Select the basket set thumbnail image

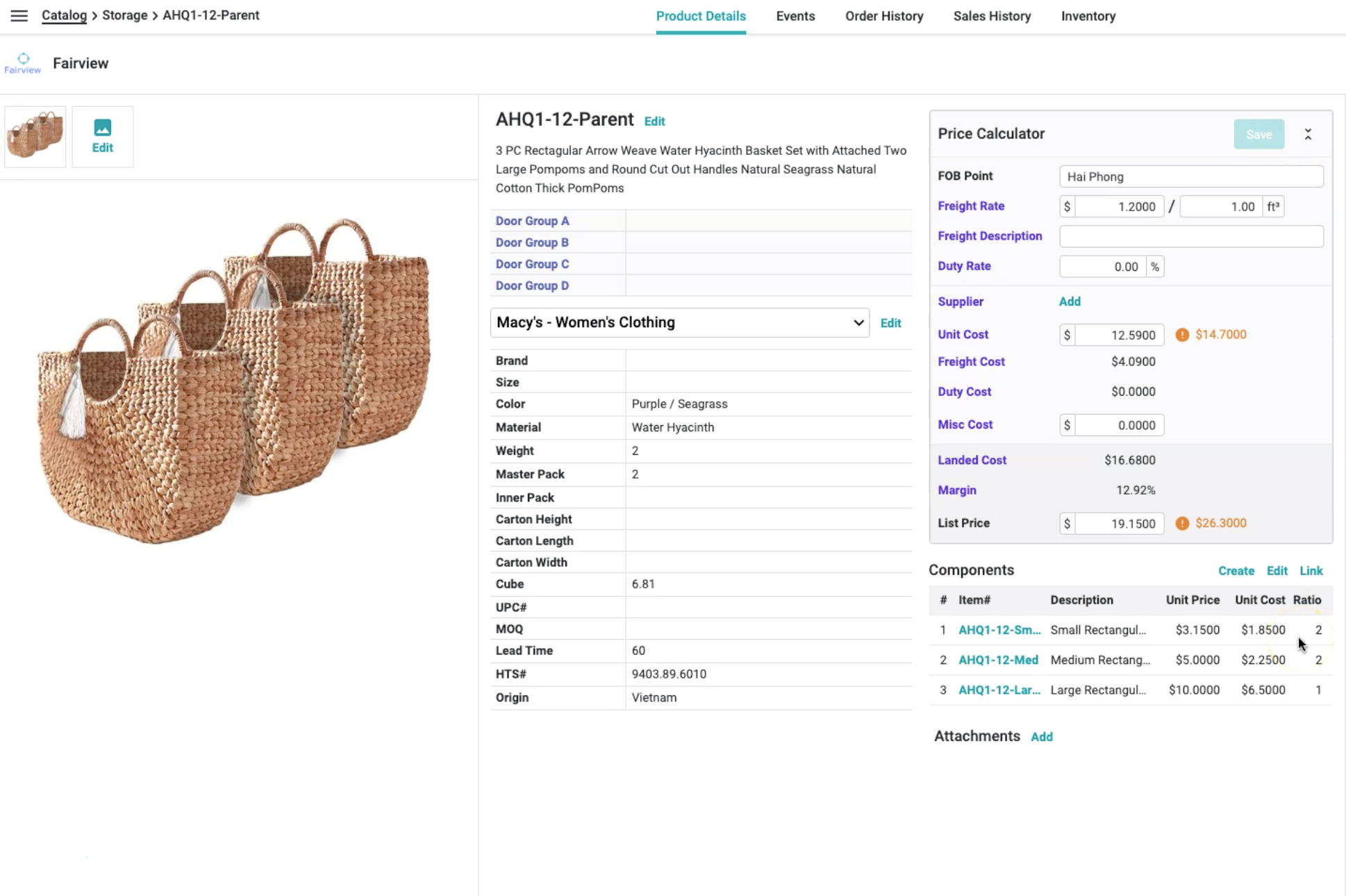pos(35,136)
